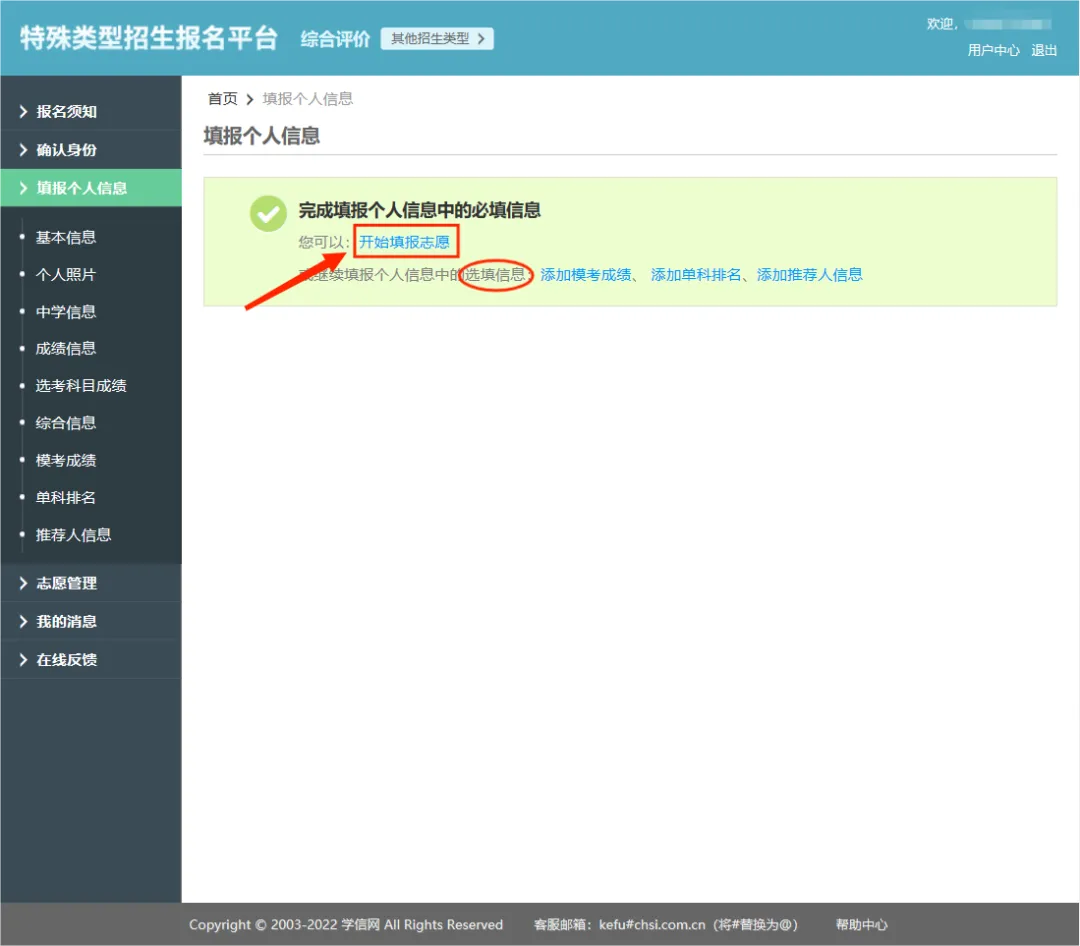The image size is (1080, 946).
Task: Expand the 报名须知 sidebar section
Action: coord(66,112)
